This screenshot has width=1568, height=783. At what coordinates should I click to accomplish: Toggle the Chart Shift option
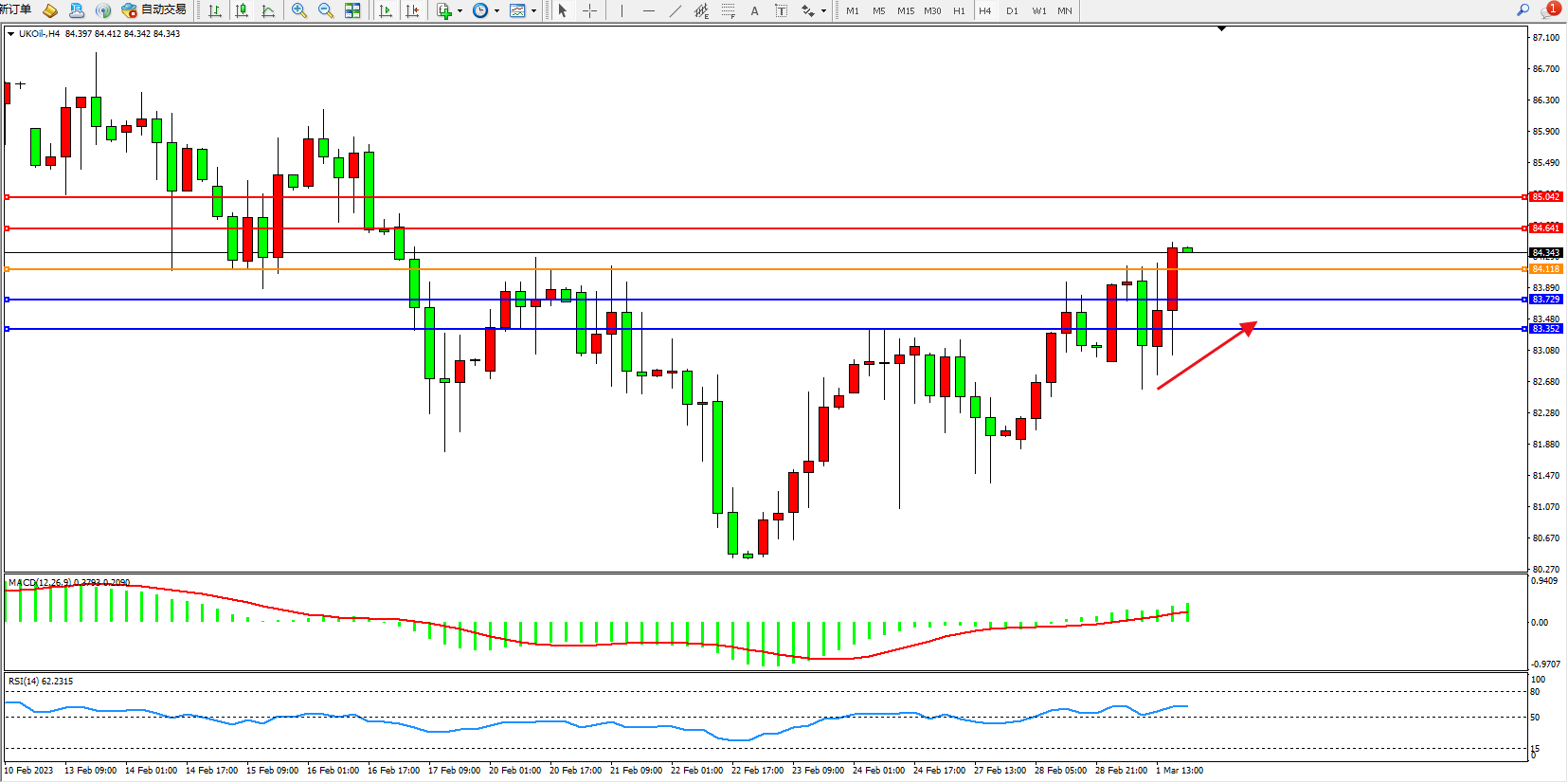pyautogui.click(x=412, y=10)
